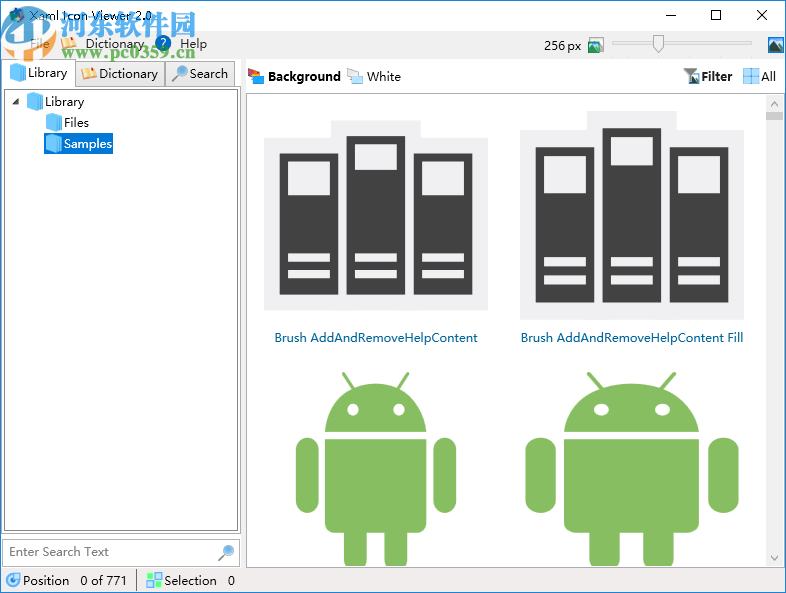
Task: Select the All view option
Action: pos(759,77)
